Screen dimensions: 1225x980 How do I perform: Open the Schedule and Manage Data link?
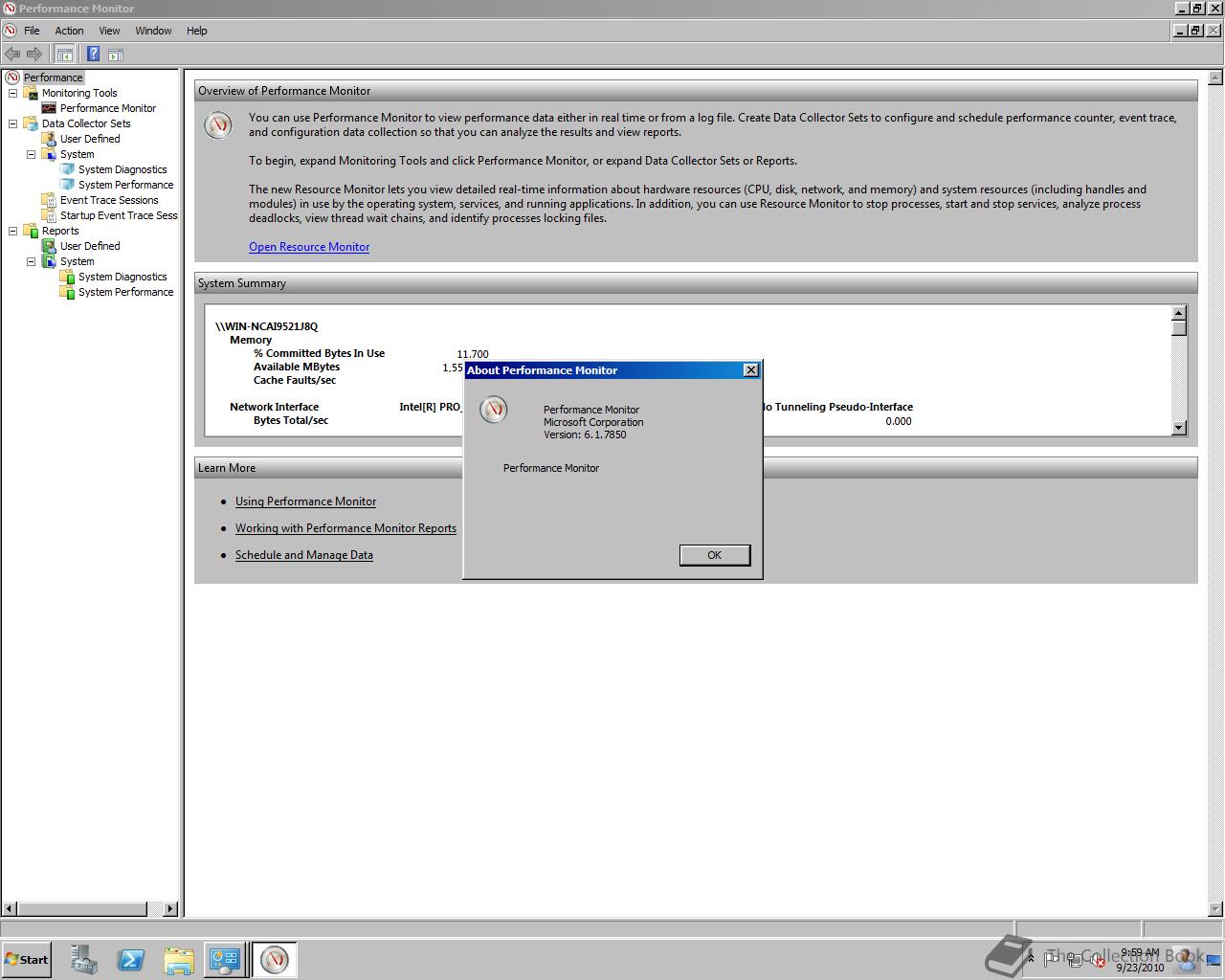click(x=304, y=555)
